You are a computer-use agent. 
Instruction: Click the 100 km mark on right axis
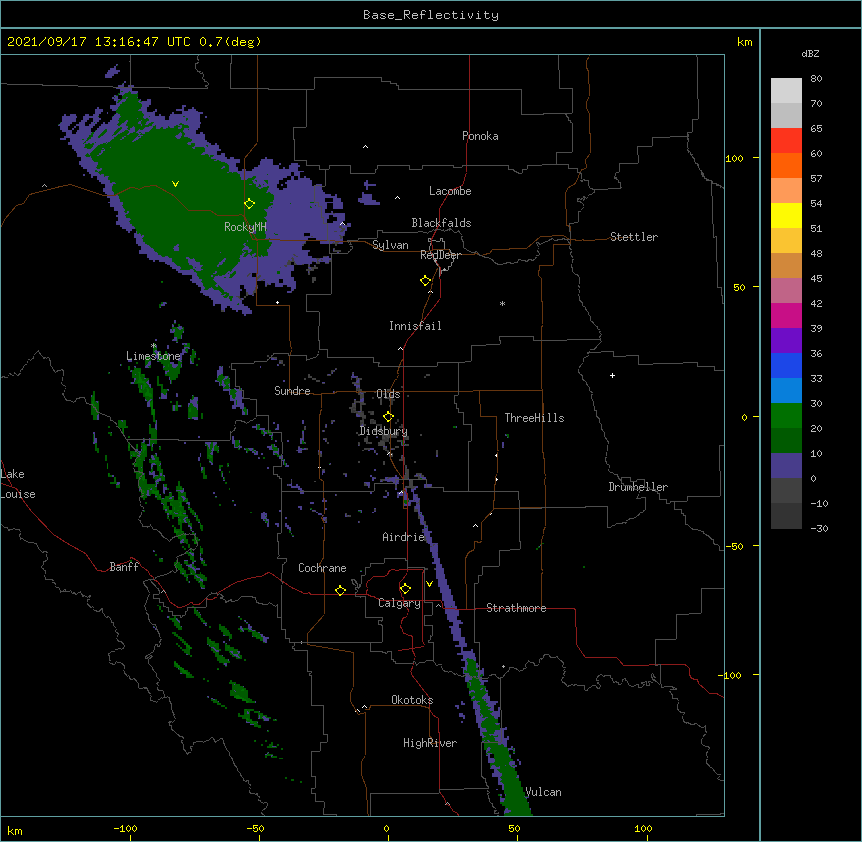[734, 158]
